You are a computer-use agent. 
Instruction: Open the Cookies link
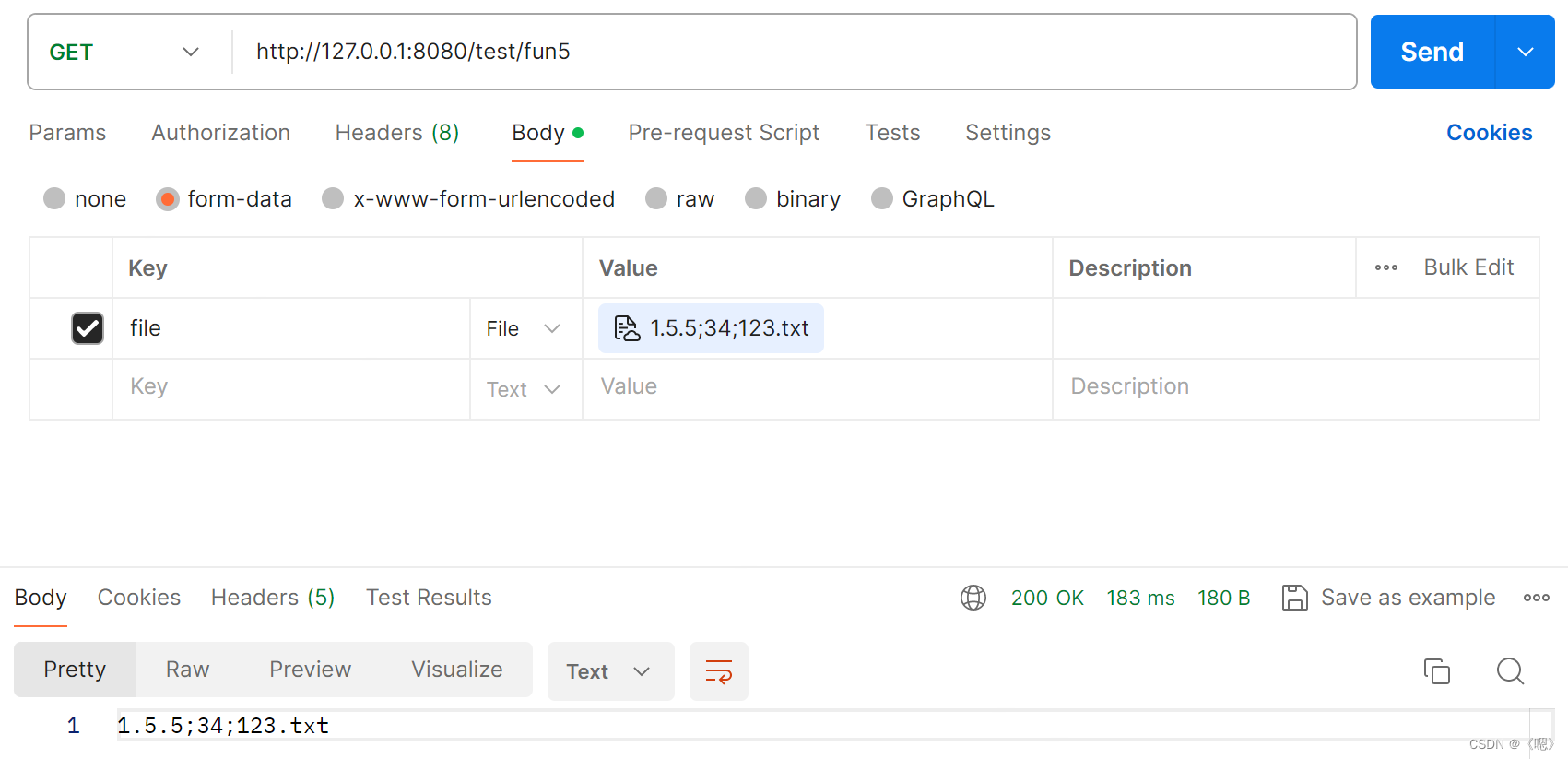tap(1489, 133)
